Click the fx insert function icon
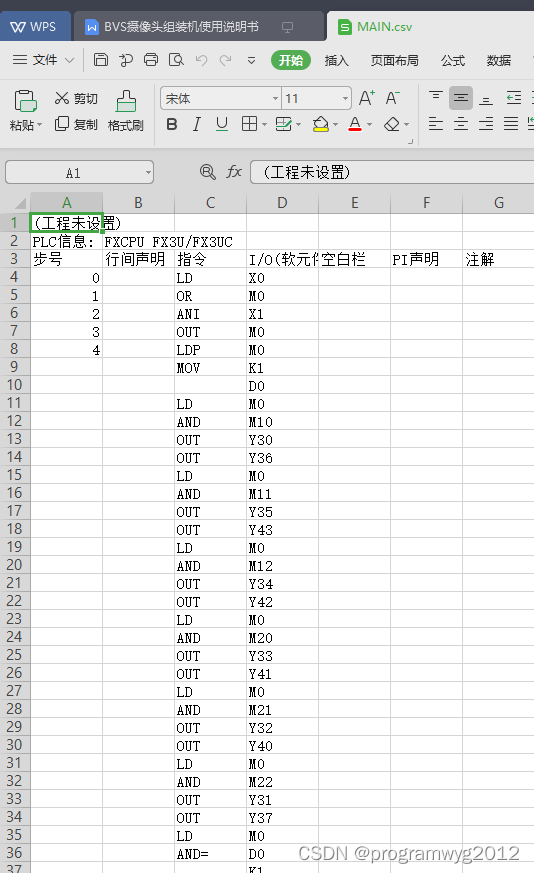Viewport: 534px width, 873px height. (234, 171)
